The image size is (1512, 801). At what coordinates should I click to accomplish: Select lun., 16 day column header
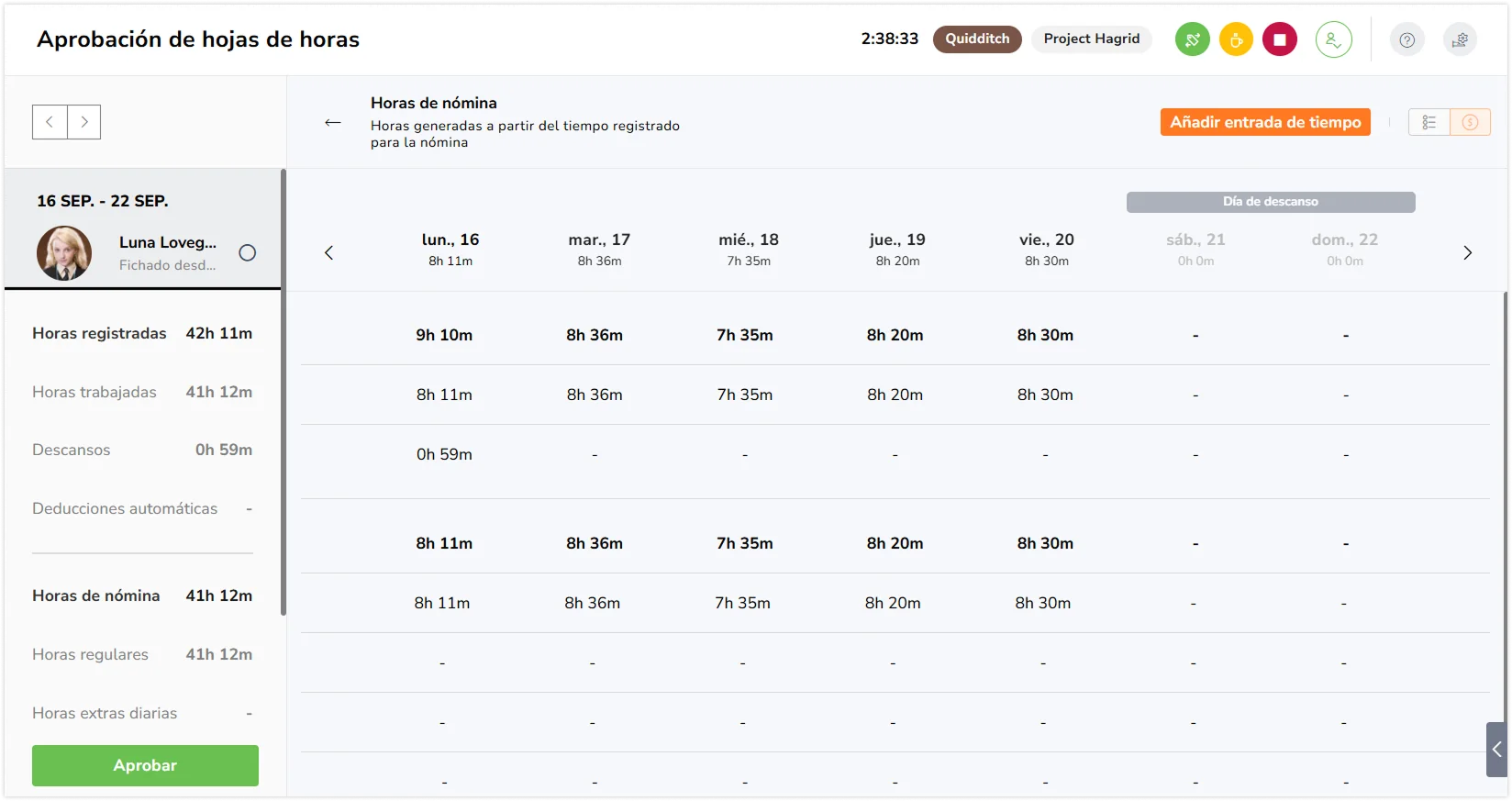click(x=450, y=250)
